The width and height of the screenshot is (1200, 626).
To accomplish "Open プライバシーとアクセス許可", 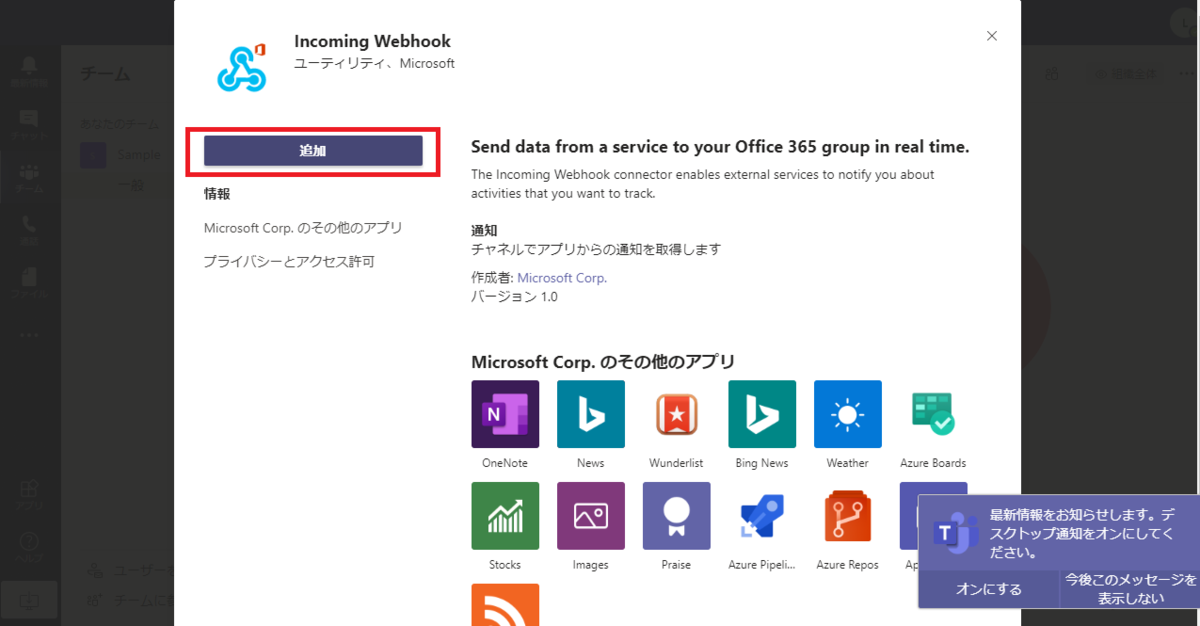I will click(289, 262).
